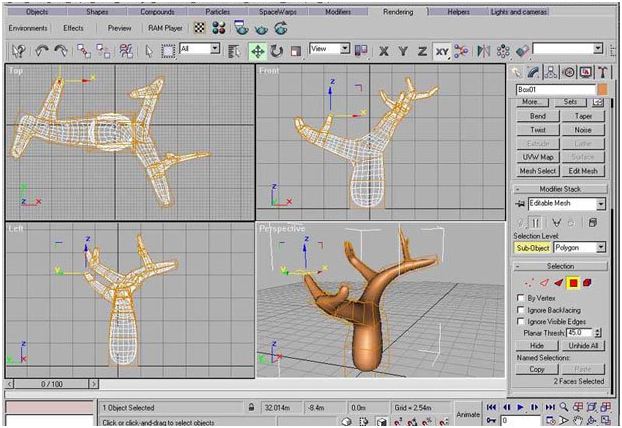Open the Select by Name list icon
Viewport: 622px width, 428px height.
pos(234,51)
